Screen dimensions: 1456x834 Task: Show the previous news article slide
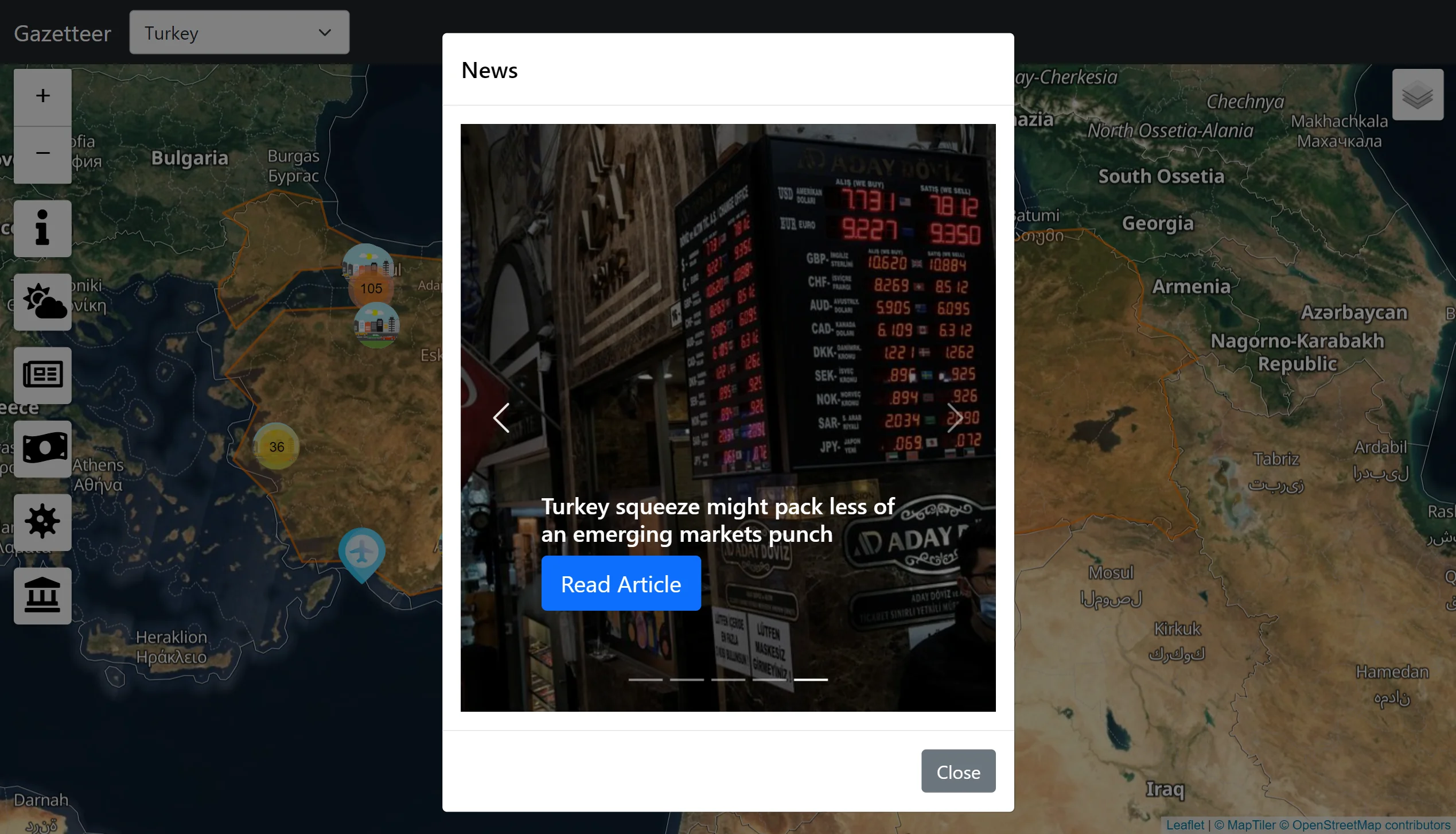pyautogui.click(x=501, y=418)
